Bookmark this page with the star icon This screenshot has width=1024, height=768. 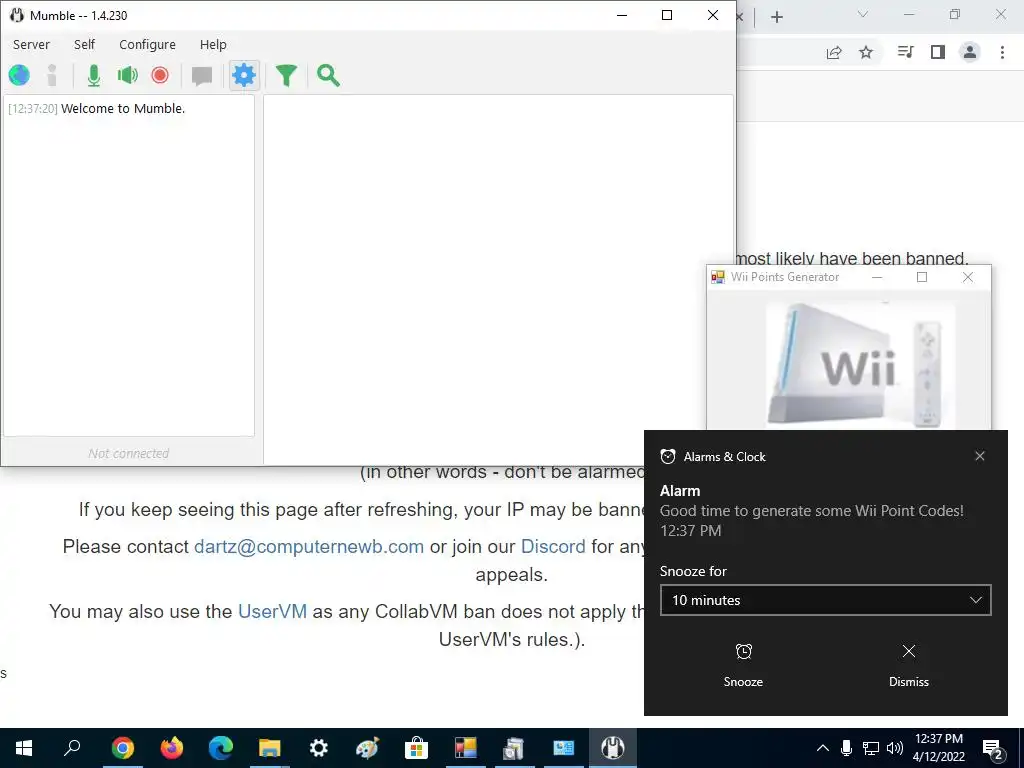coord(866,52)
